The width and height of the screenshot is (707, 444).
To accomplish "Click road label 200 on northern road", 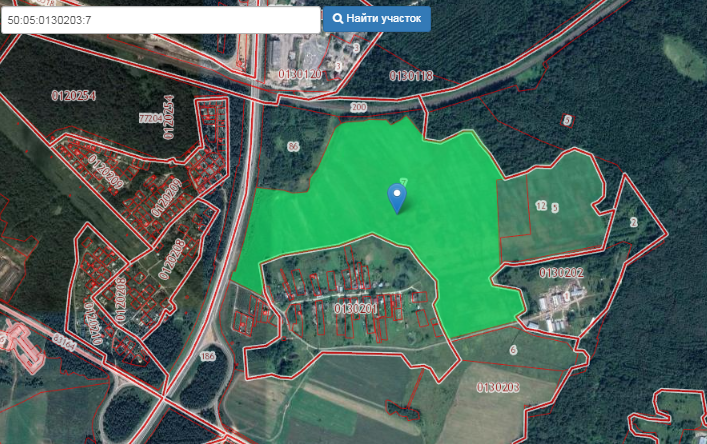I will click(x=359, y=105).
